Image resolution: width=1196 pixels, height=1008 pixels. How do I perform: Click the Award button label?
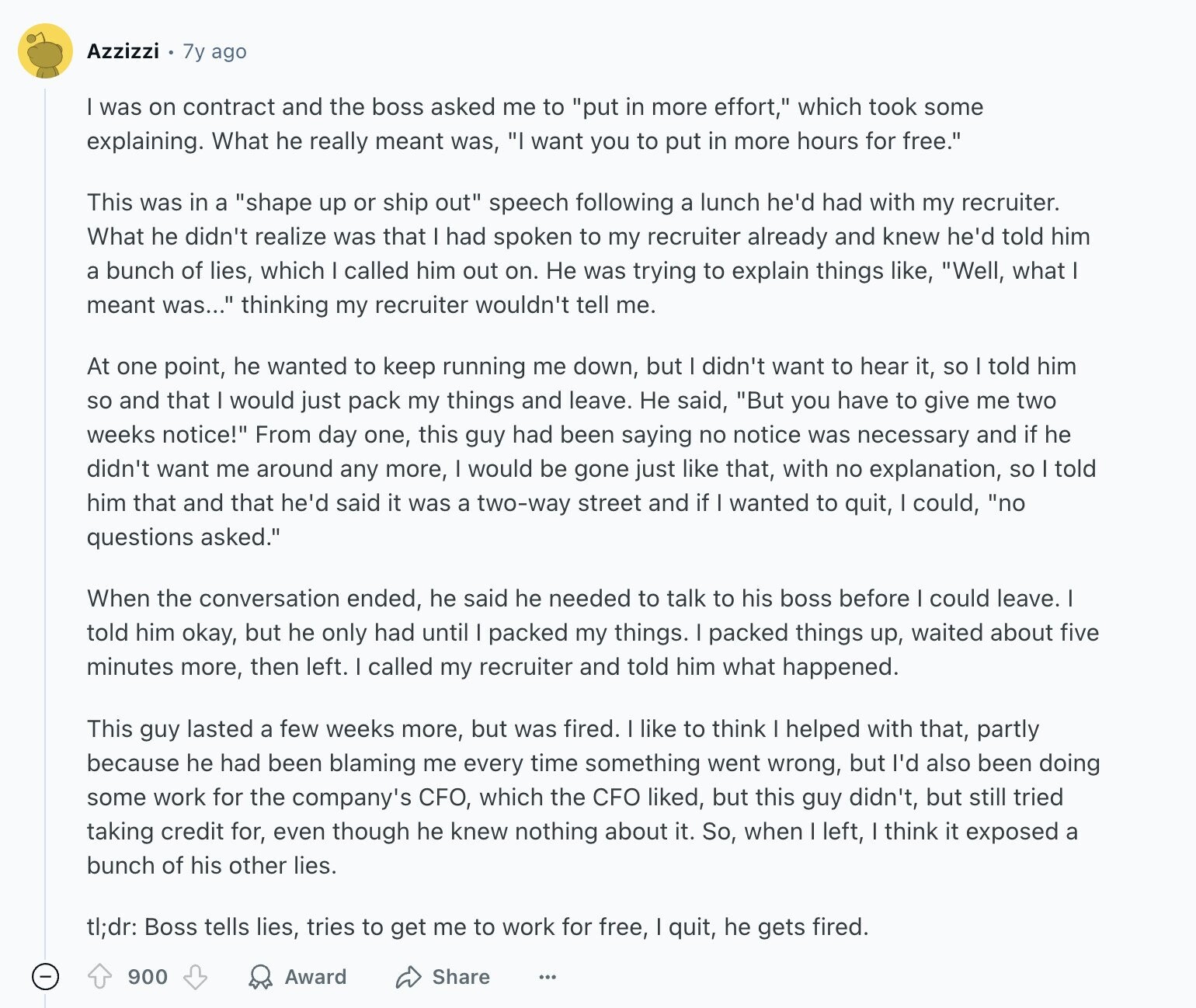[x=315, y=976]
